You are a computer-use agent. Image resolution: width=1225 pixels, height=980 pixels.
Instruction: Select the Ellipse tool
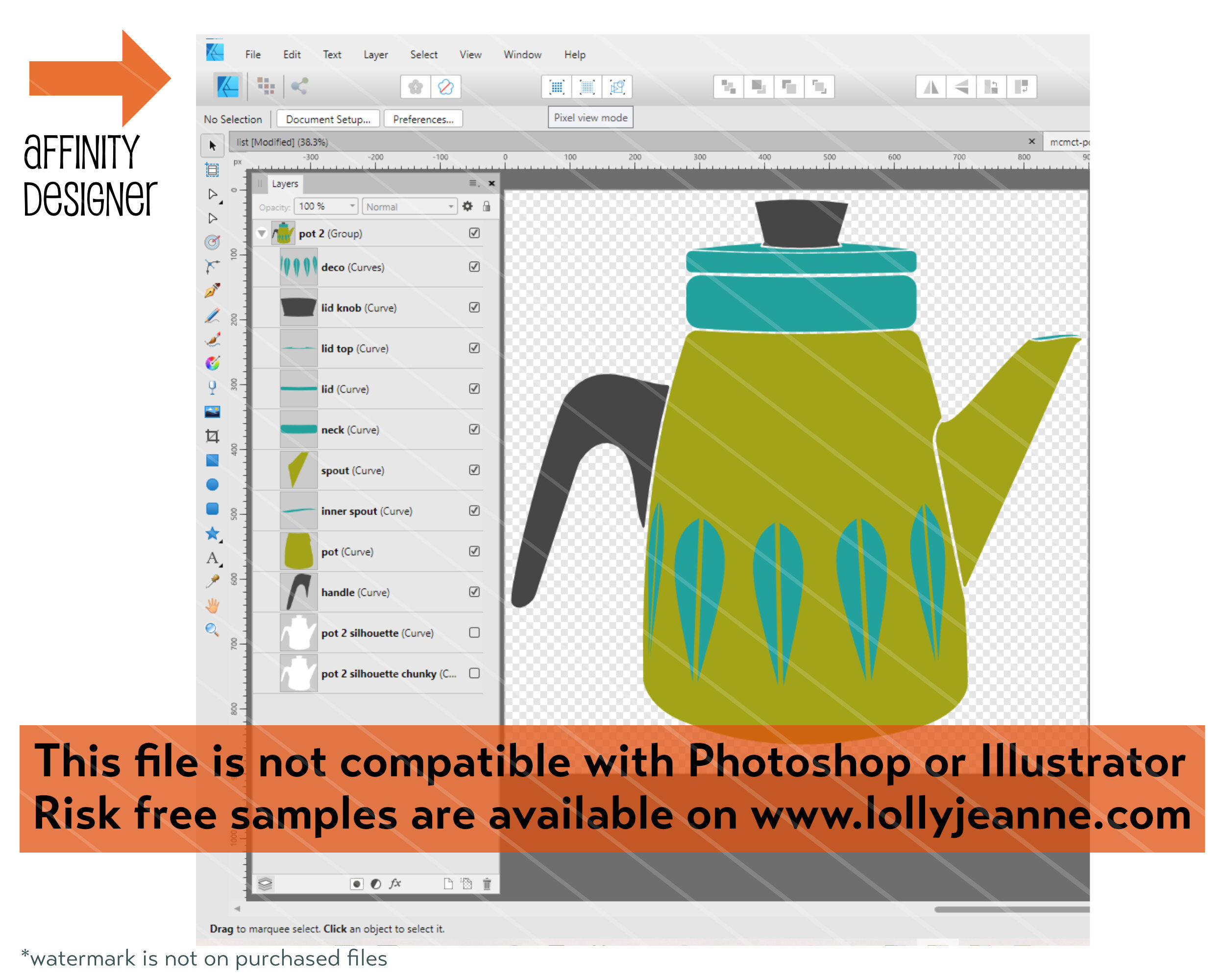pyautogui.click(x=213, y=483)
